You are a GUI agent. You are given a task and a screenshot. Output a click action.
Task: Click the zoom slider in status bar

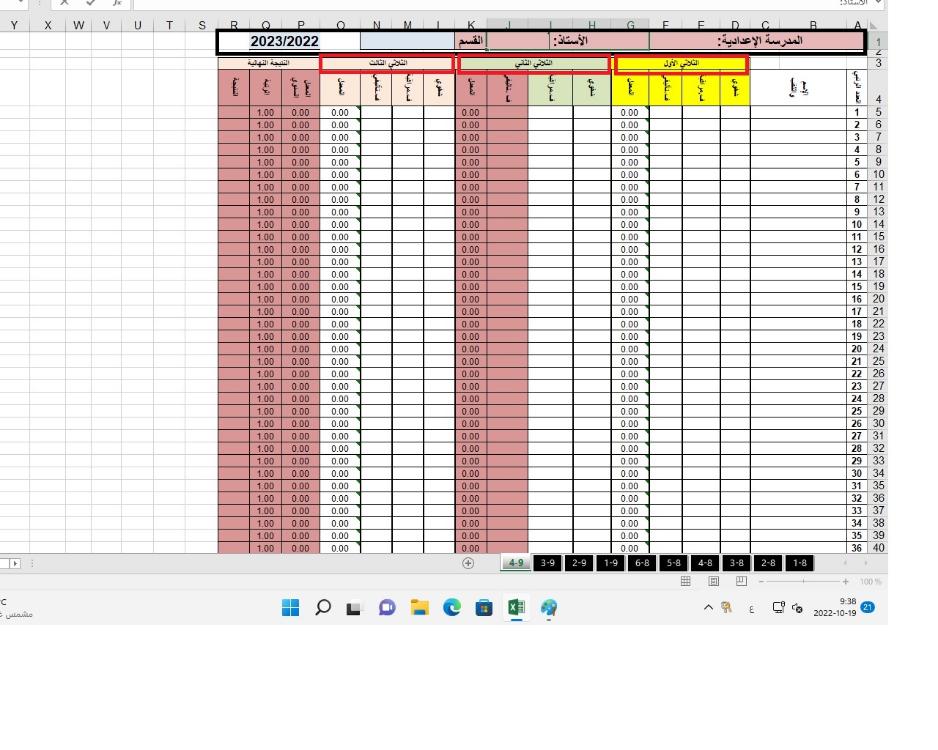[802, 581]
